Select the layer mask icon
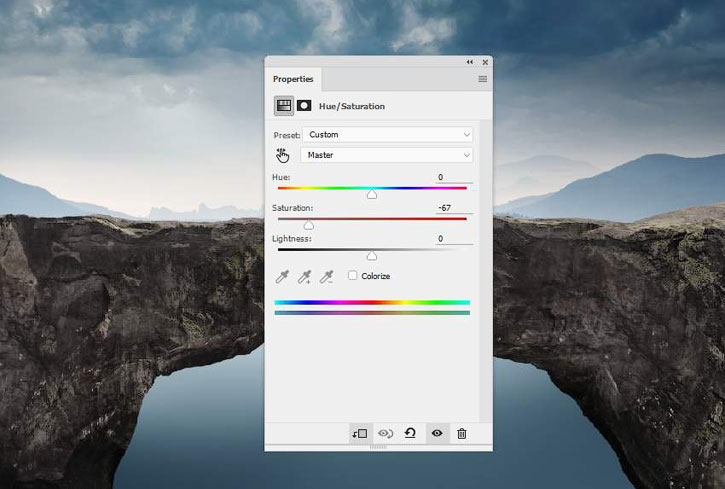 tap(304, 106)
